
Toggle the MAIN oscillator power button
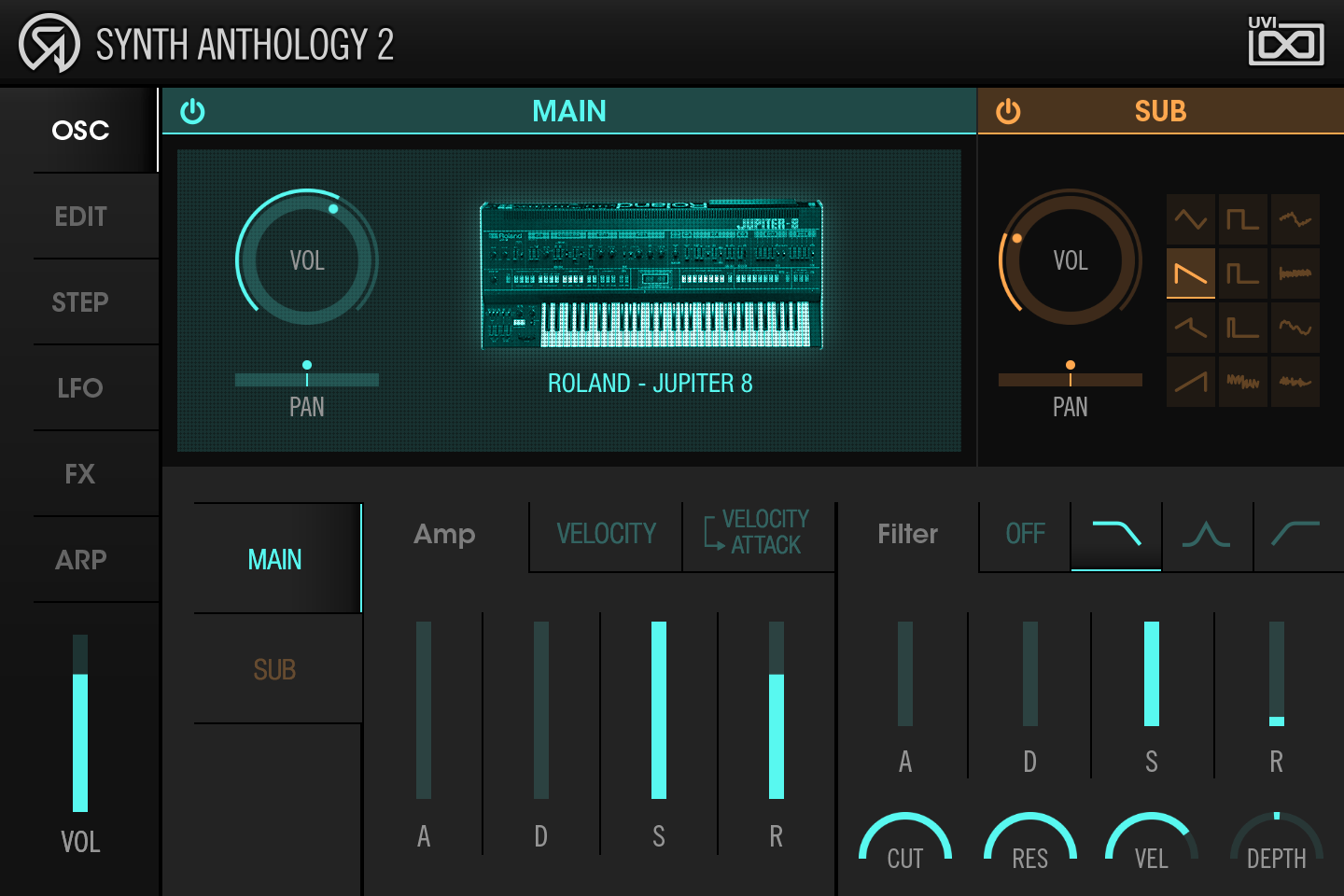point(192,111)
